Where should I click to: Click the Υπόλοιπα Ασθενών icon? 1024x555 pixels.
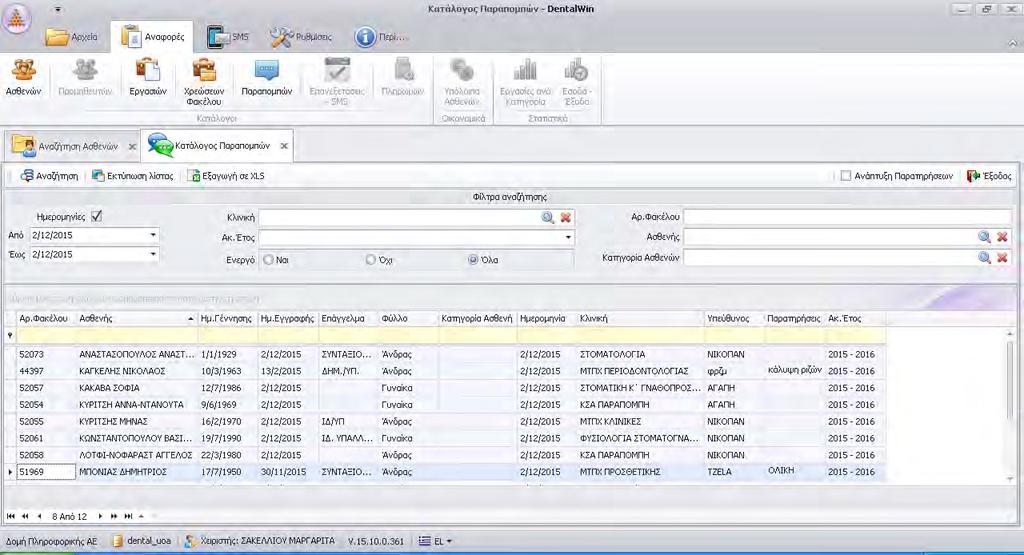tap(462, 82)
